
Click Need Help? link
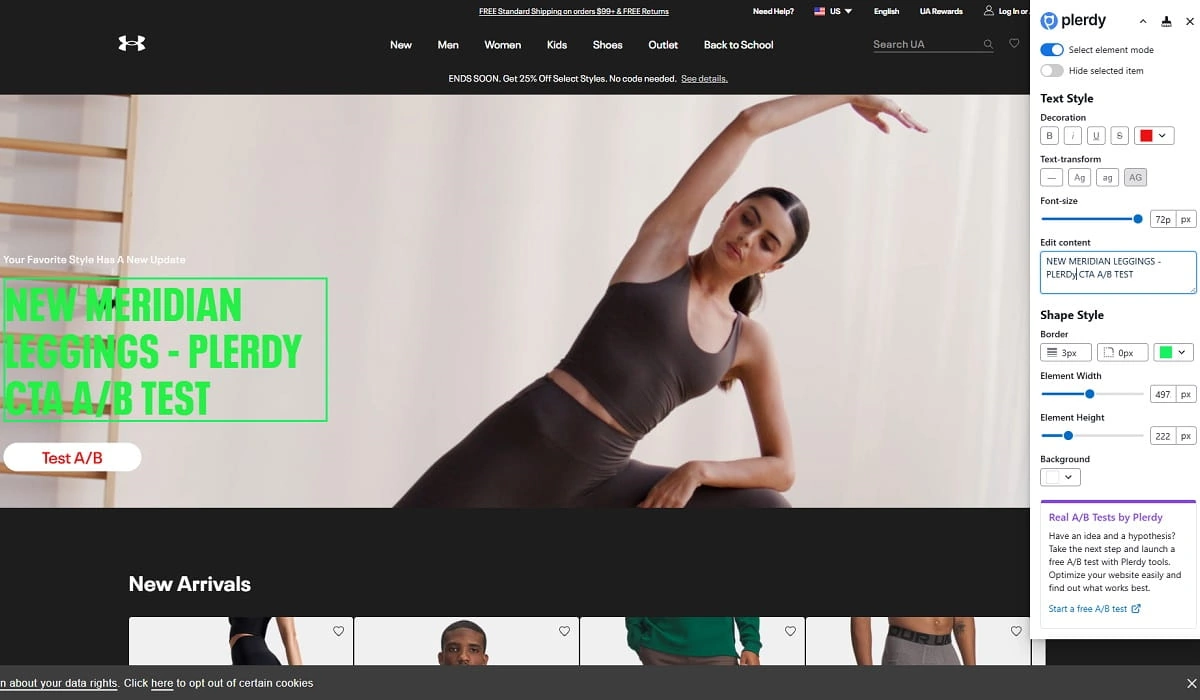click(x=773, y=12)
